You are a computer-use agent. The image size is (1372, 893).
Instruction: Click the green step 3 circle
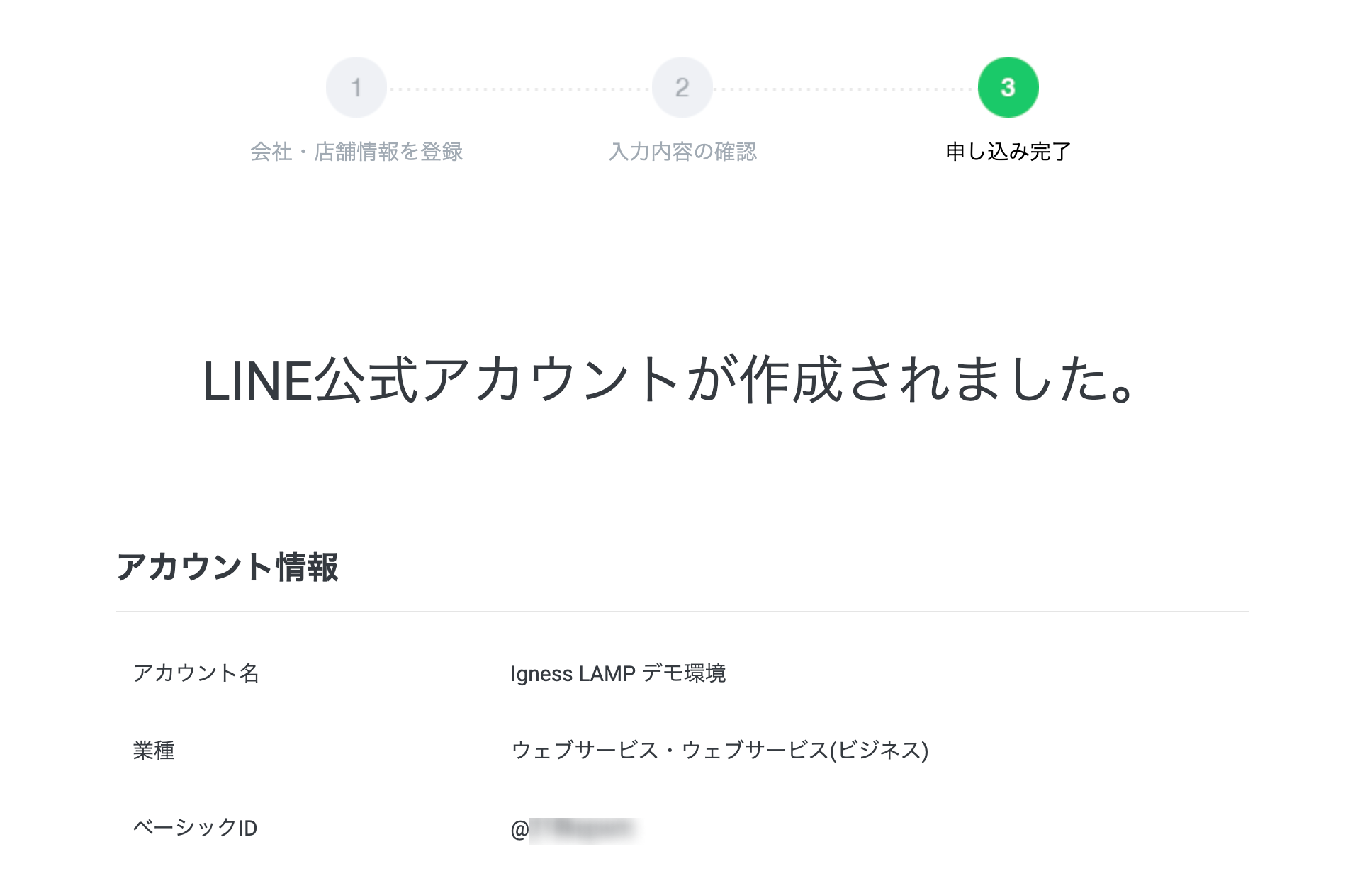click(x=1008, y=87)
